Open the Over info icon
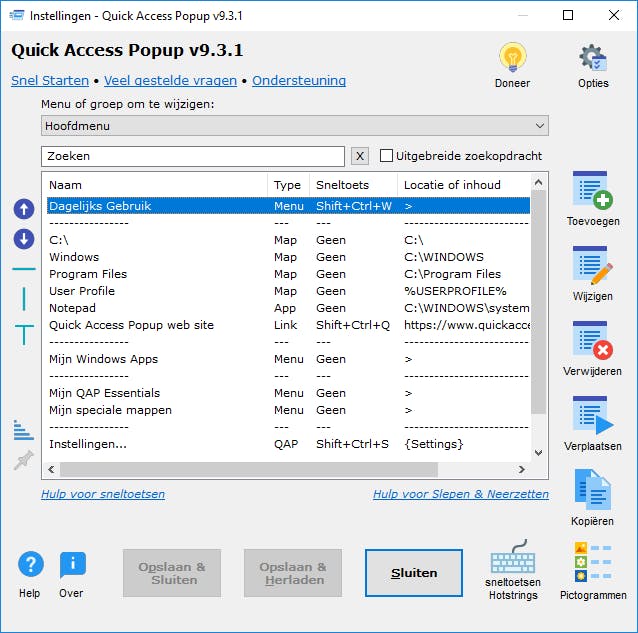 tap(72, 565)
